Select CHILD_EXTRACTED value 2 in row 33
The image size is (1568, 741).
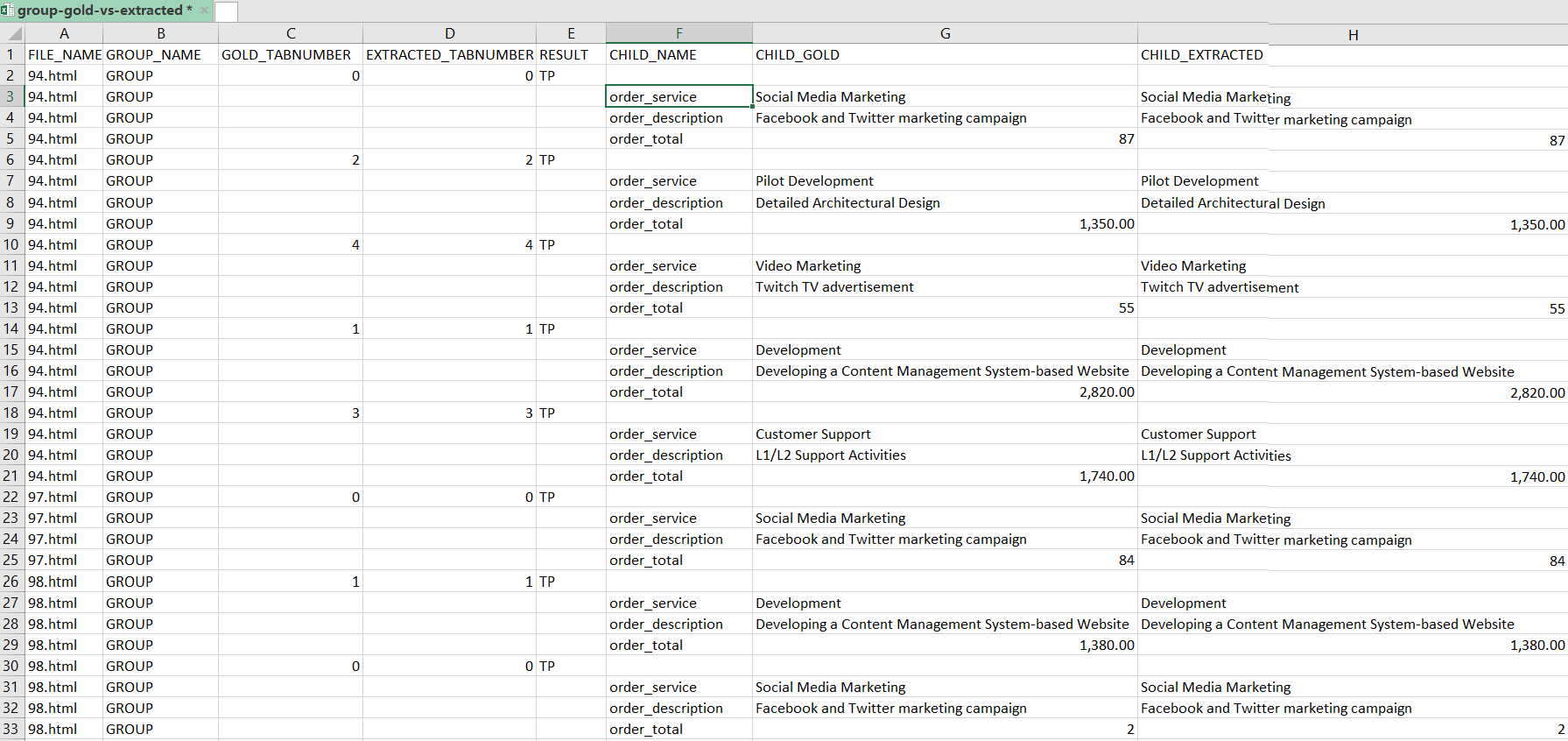[x=1354, y=729]
